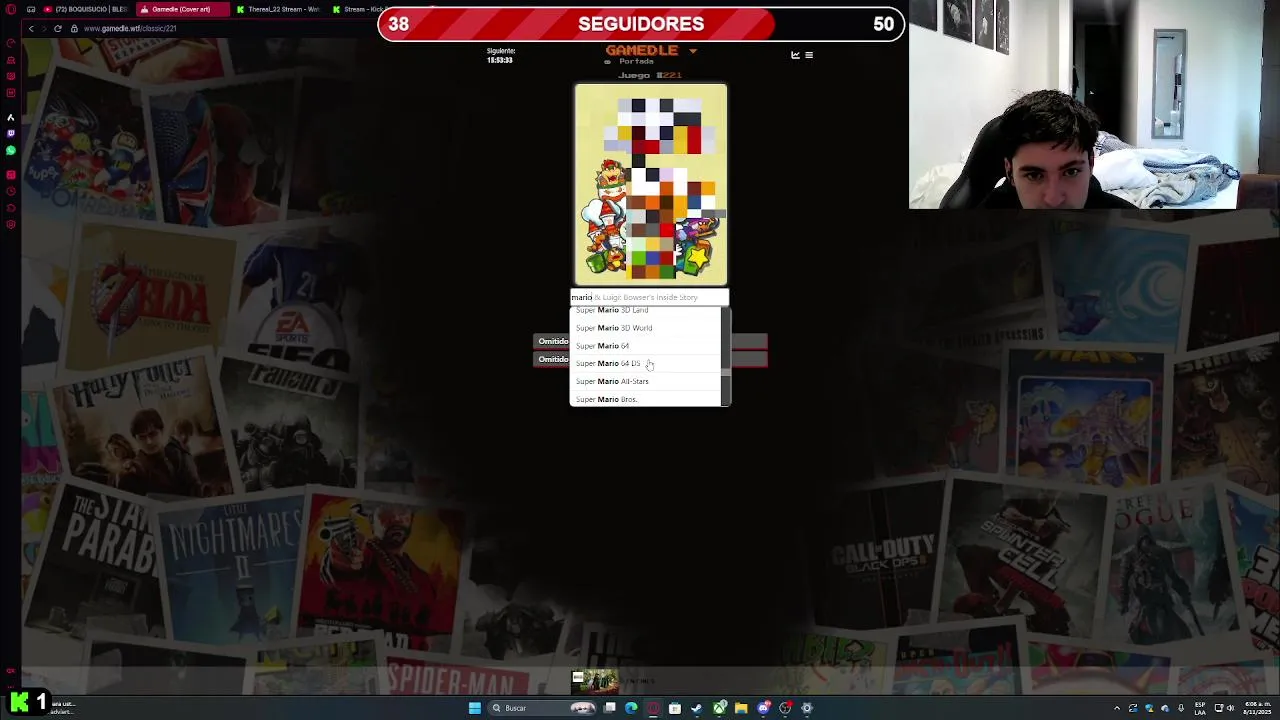Expand the GAMEDLE mode dropdown arrow
The width and height of the screenshot is (1280, 720).
[x=692, y=51]
